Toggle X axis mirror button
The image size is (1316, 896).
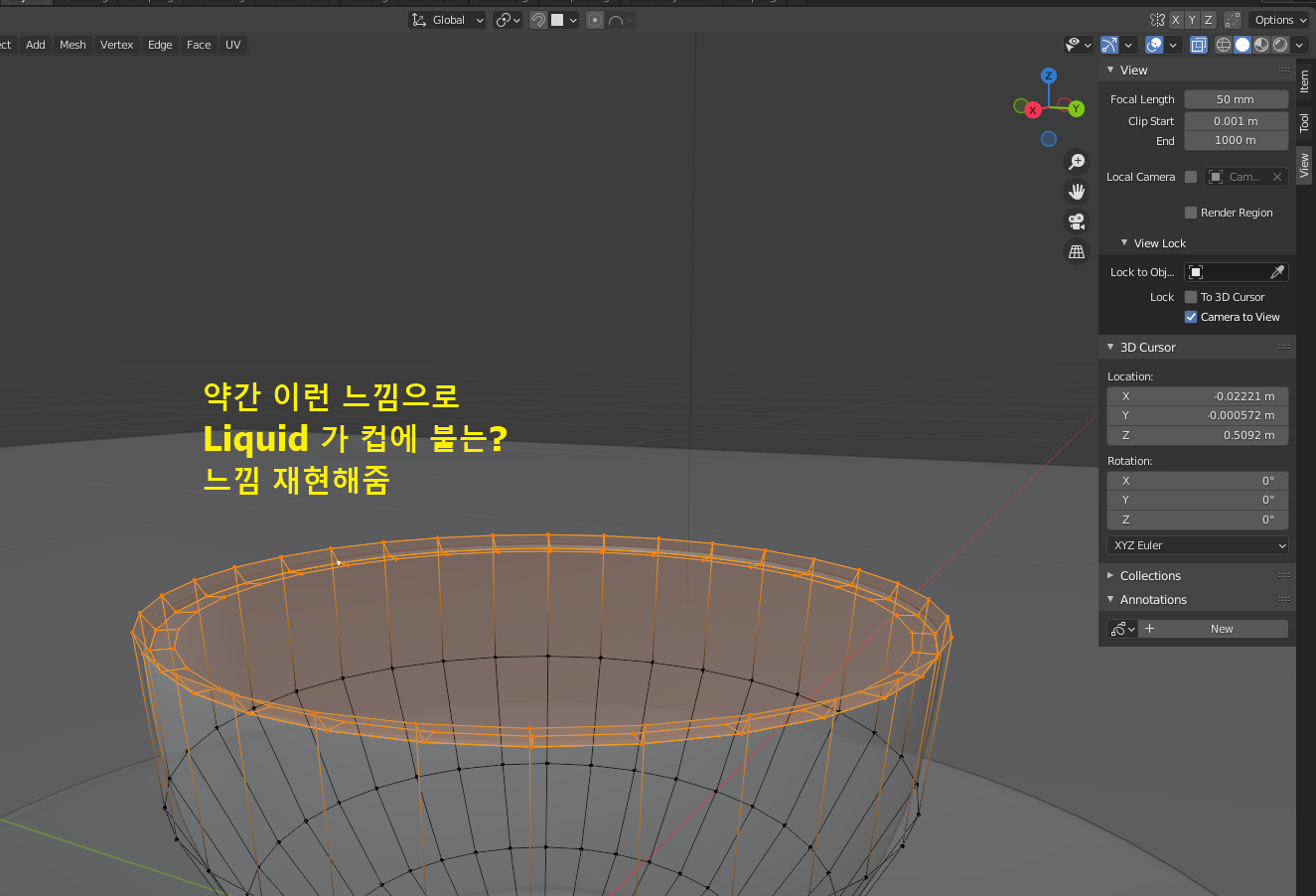point(1176,20)
